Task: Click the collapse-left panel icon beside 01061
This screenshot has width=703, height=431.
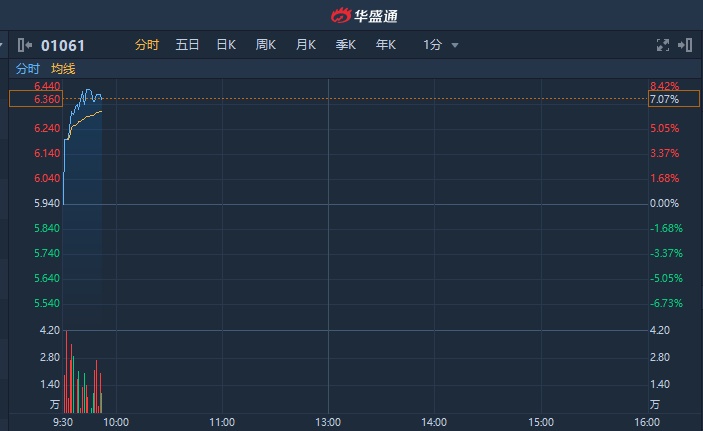Action: tap(26, 45)
